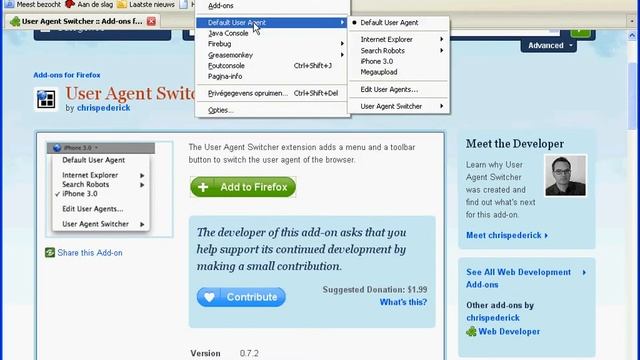640x360 pixels.
Task: Click the Share this Add-on icon
Action: click(50, 253)
